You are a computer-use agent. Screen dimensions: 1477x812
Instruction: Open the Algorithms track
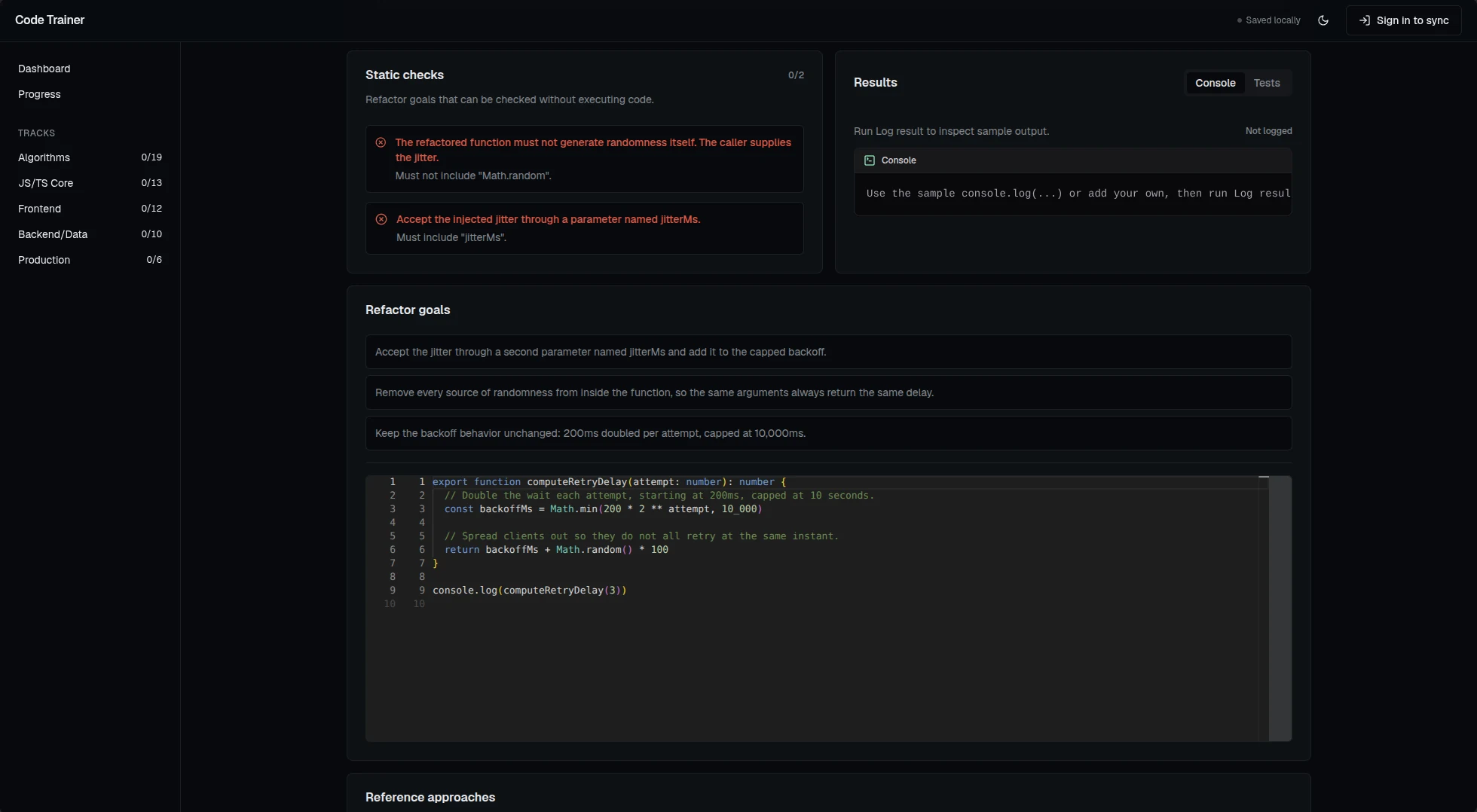(90, 157)
